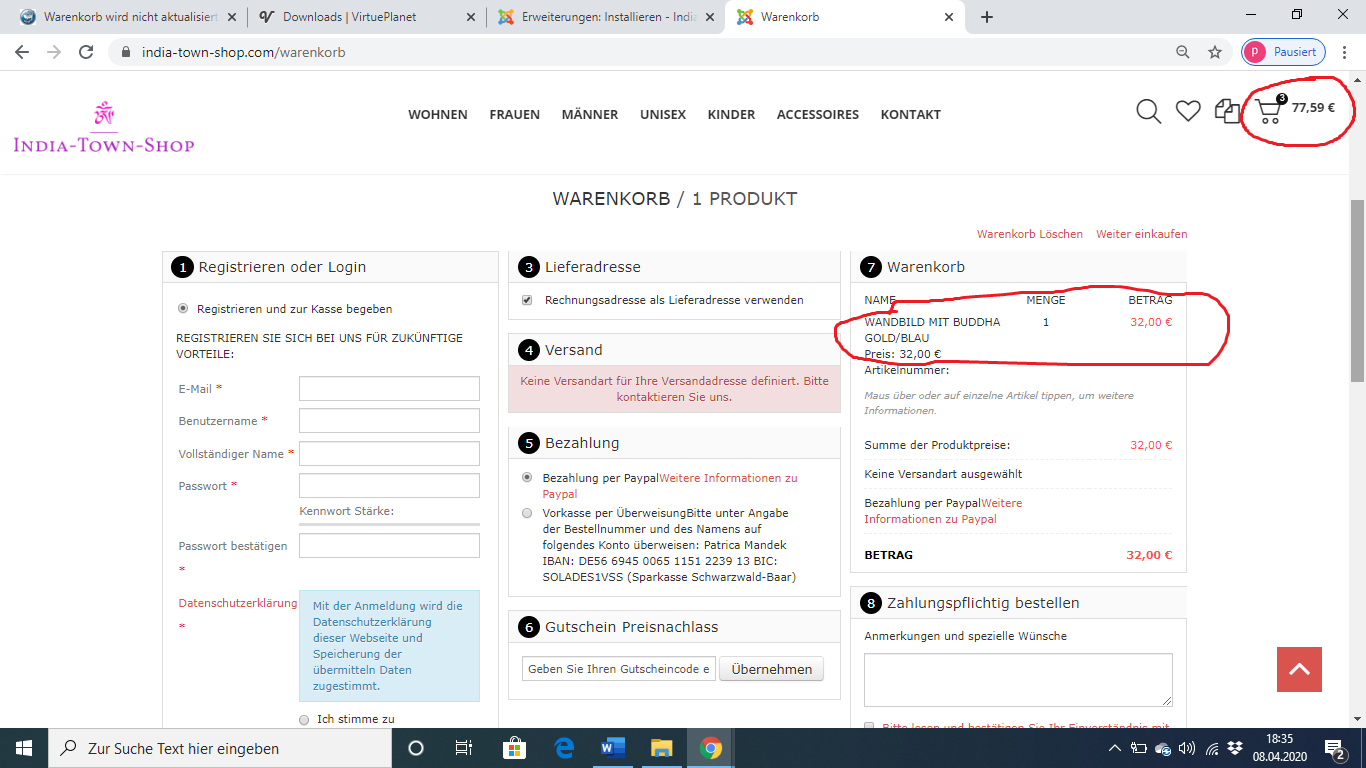The height and width of the screenshot is (768, 1366).
Task: Click the Warenkorb Löschen link
Action: point(1029,234)
